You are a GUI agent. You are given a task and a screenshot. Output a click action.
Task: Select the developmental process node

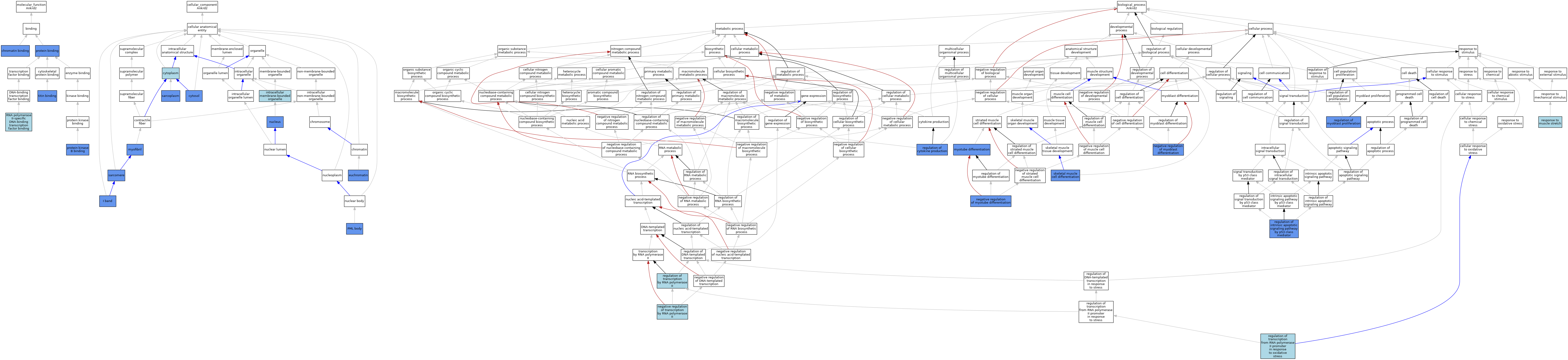pos(1121,29)
